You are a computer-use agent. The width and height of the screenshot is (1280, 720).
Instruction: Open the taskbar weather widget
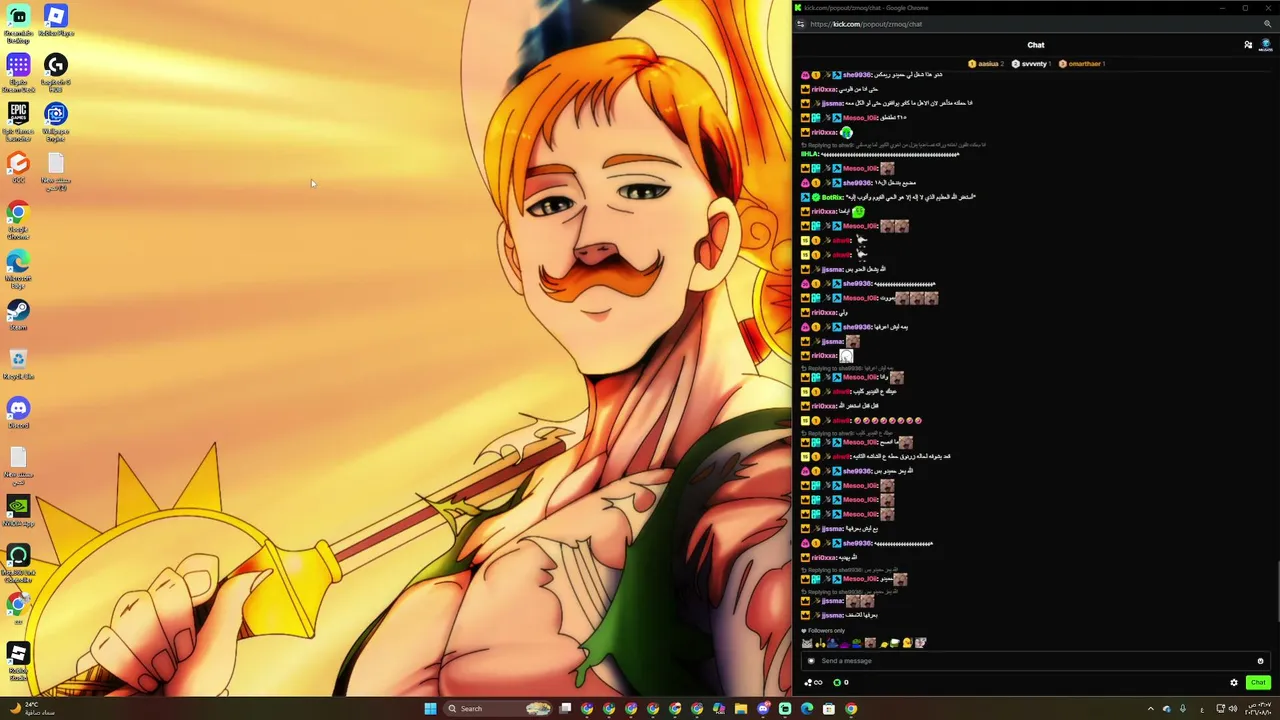[x=30, y=709]
